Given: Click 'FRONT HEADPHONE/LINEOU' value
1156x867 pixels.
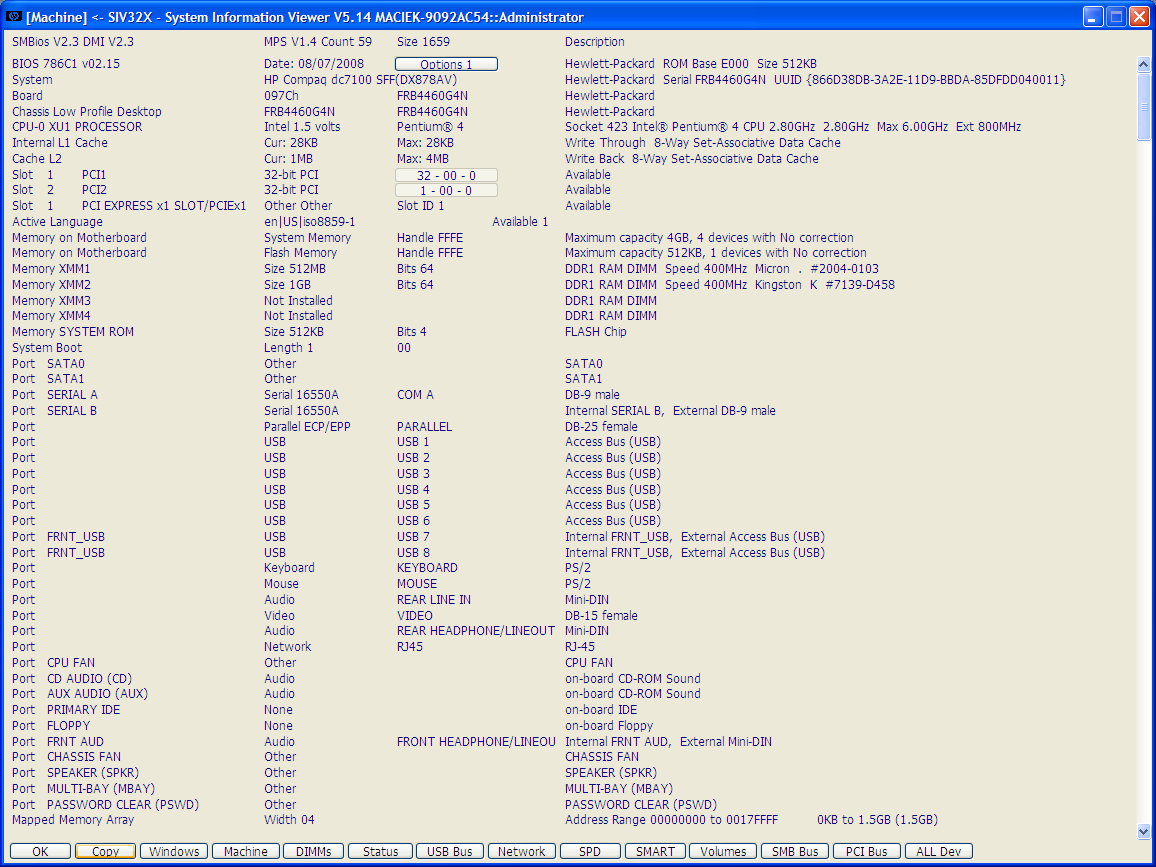Looking at the screenshot, I should [x=476, y=742].
